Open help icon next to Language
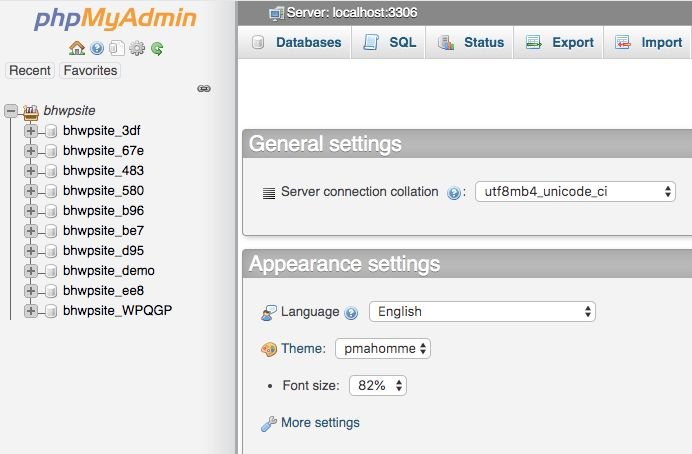The width and height of the screenshot is (692, 454). pyautogui.click(x=351, y=313)
